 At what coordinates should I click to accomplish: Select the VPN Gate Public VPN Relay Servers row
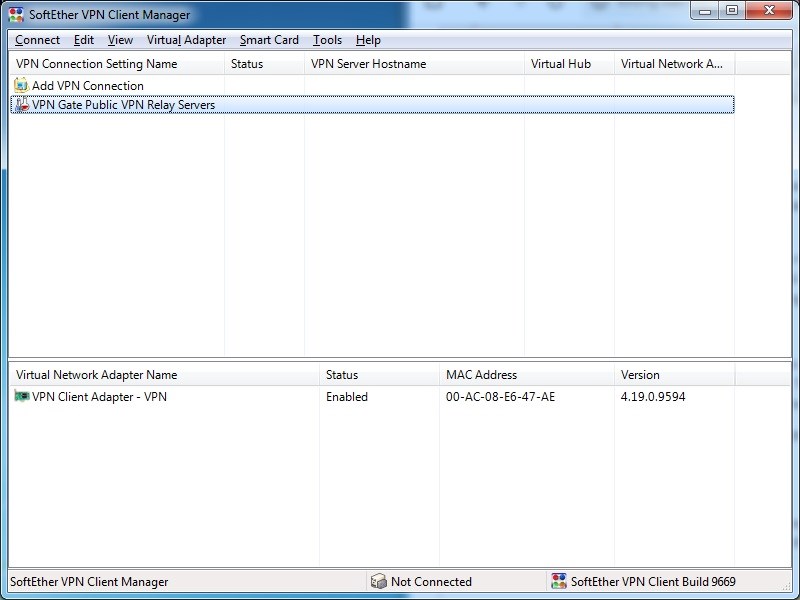point(123,105)
